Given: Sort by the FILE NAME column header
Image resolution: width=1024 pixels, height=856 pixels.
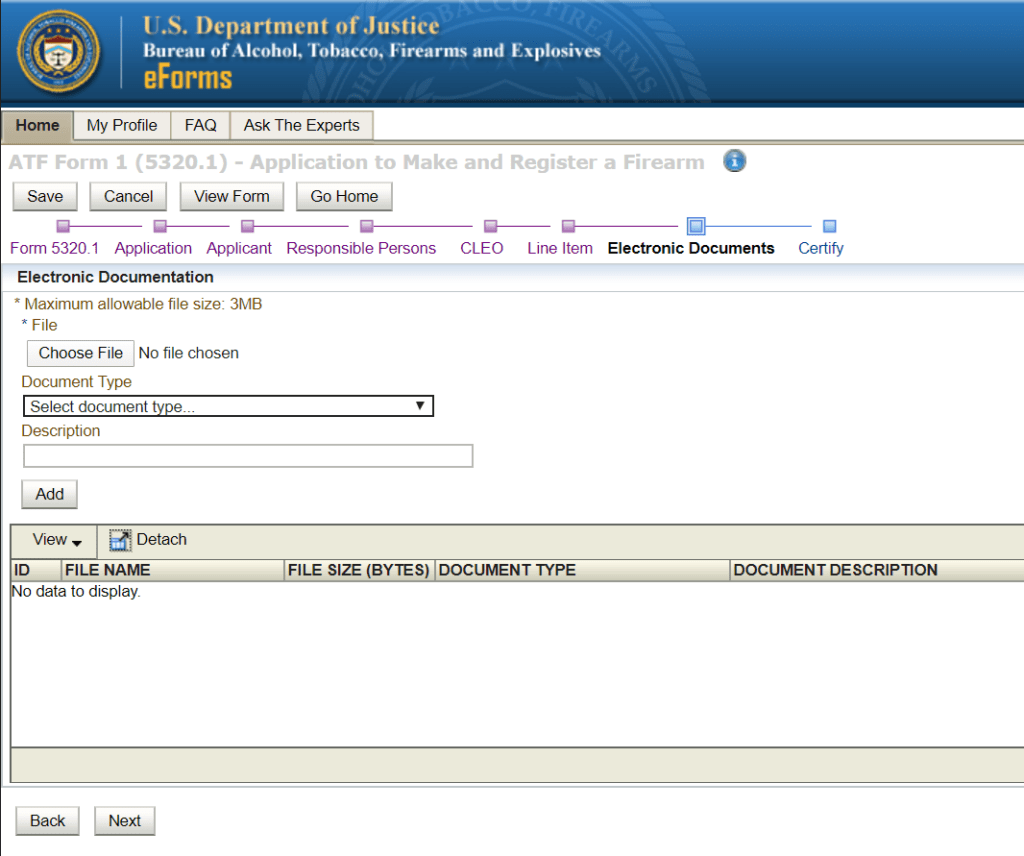Looking at the screenshot, I should (173, 570).
